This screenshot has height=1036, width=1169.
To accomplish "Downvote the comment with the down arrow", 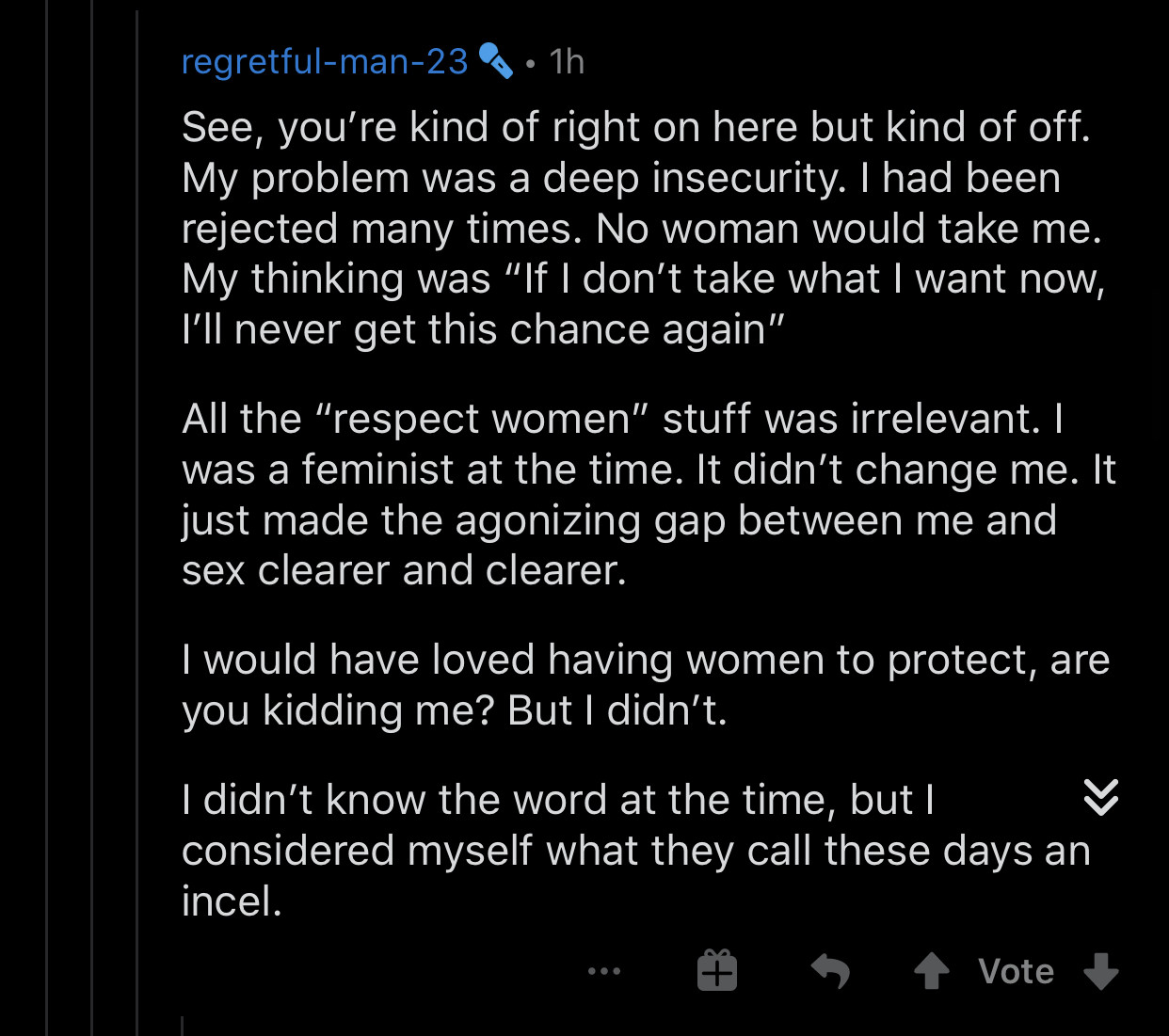I will click(1101, 970).
